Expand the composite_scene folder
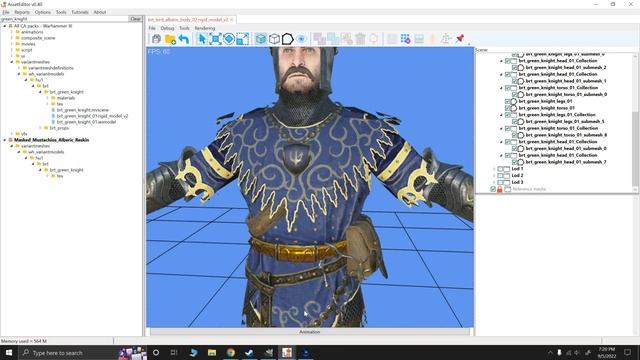Screen dimensions: 640x360 (12, 38)
